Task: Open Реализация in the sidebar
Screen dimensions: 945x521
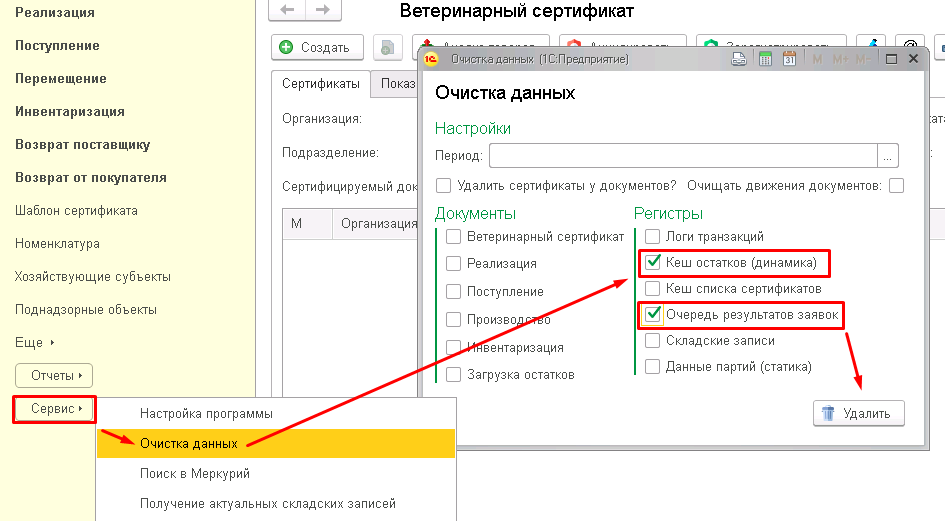Action: 55,13
